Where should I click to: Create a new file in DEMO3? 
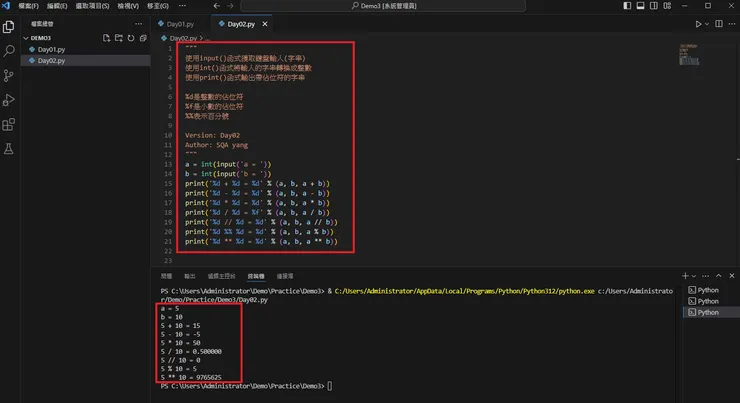(x=106, y=38)
